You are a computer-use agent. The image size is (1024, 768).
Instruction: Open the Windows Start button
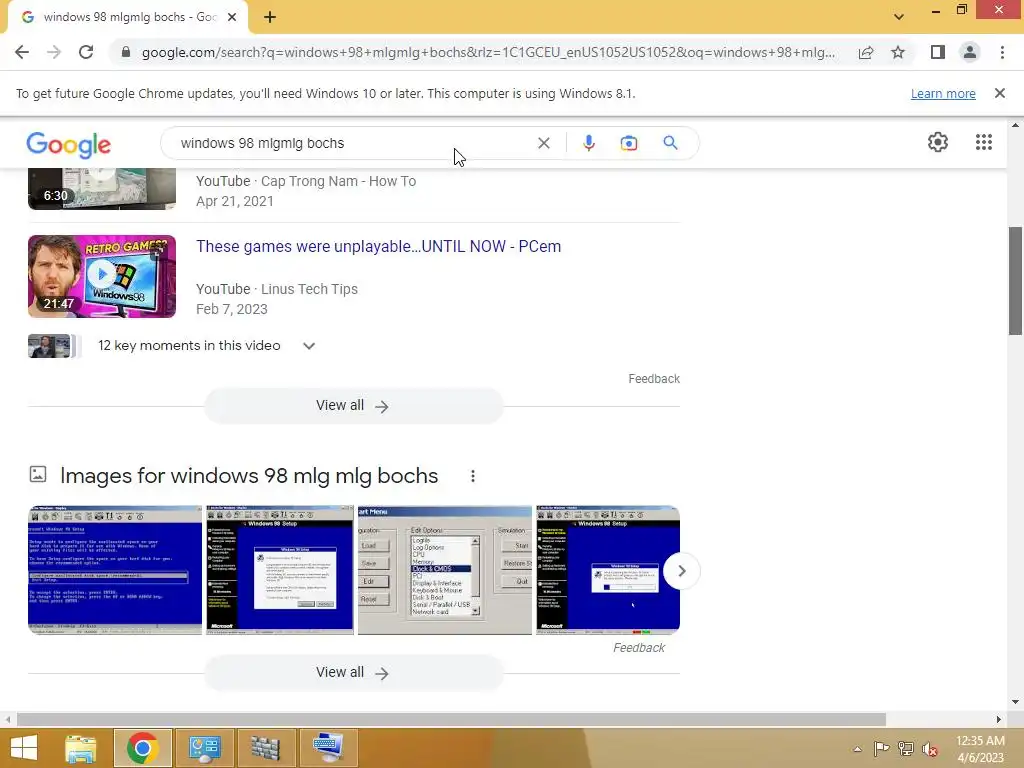pos(24,748)
